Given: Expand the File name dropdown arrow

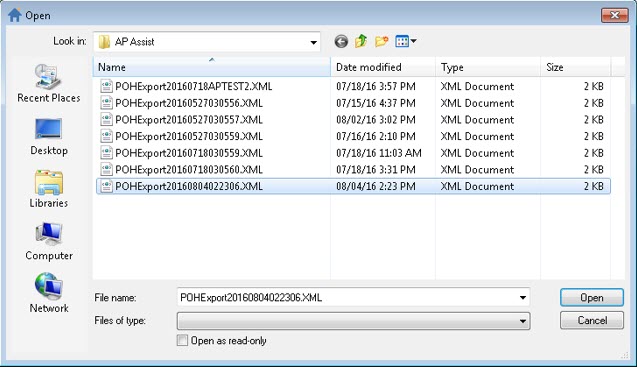Looking at the screenshot, I should (x=522, y=298).
